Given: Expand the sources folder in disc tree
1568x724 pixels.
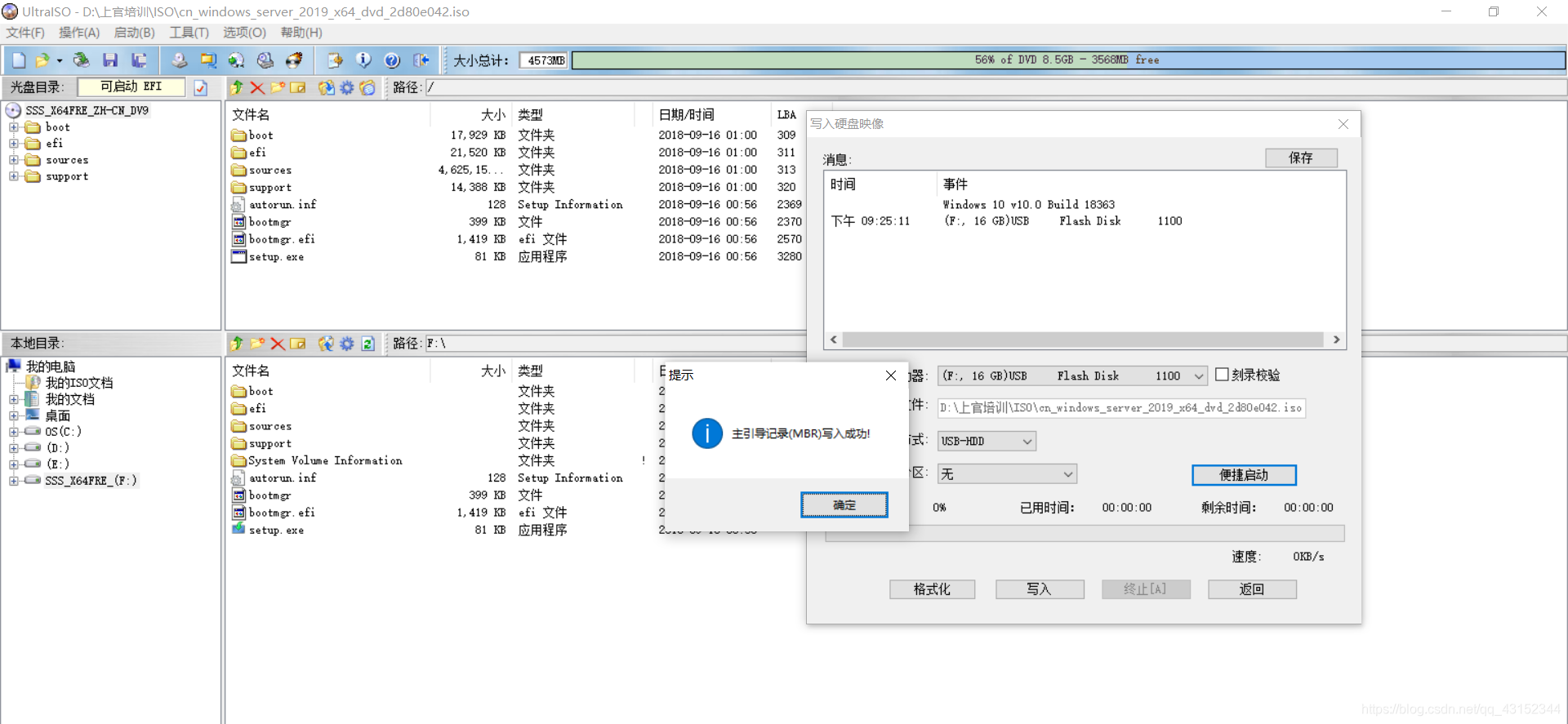Looking at the screenshot, I should [x=14, y=160].
